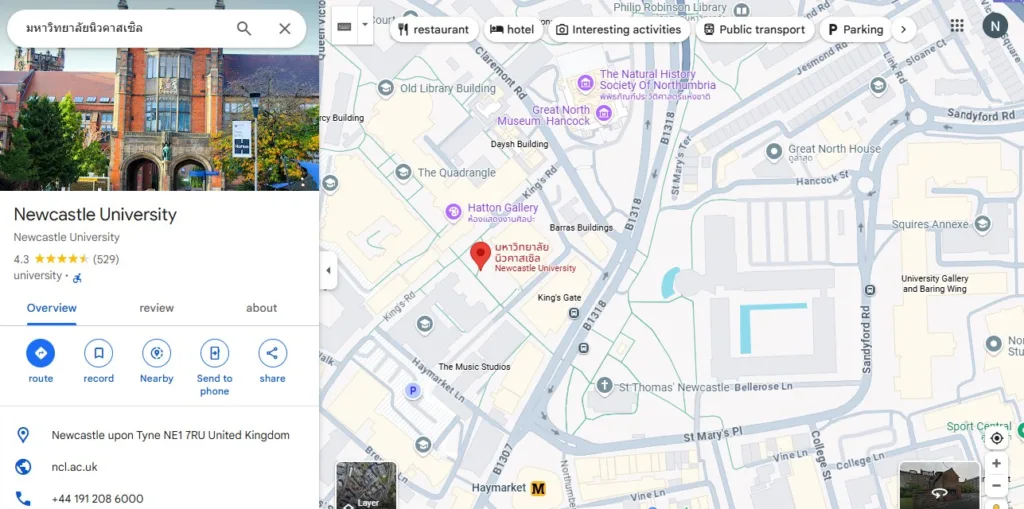
Task: Save place with record bookmark icon
Action: click(x=98, y=353)
